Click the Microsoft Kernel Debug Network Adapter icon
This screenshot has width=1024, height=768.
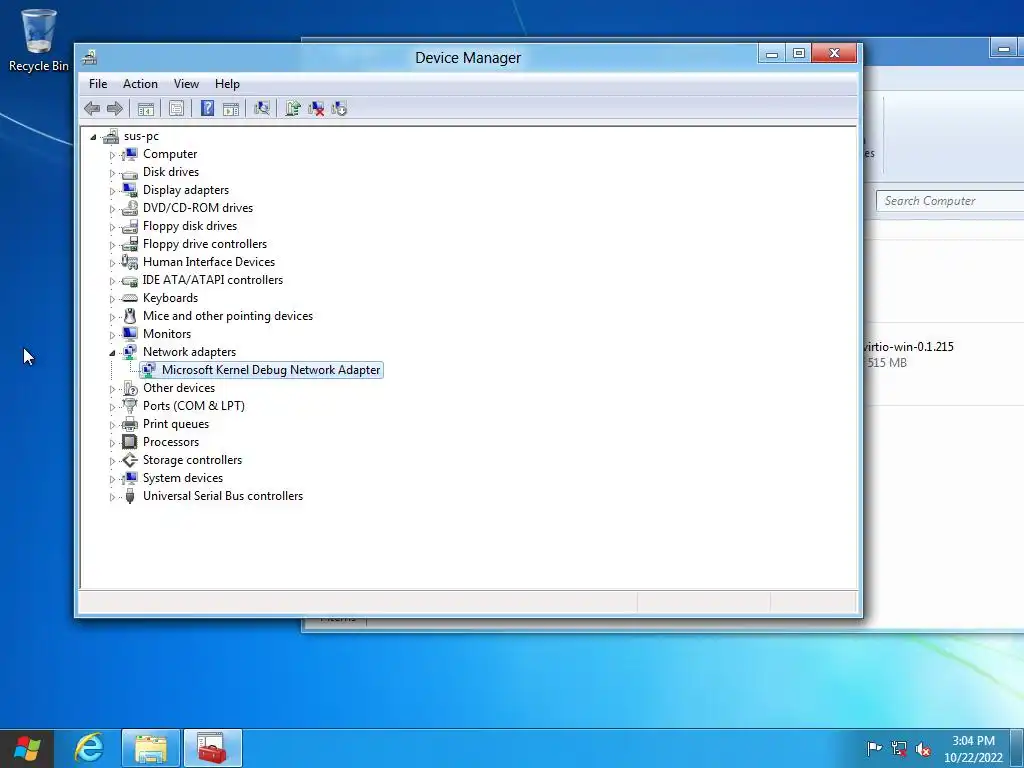click(149, 370)
